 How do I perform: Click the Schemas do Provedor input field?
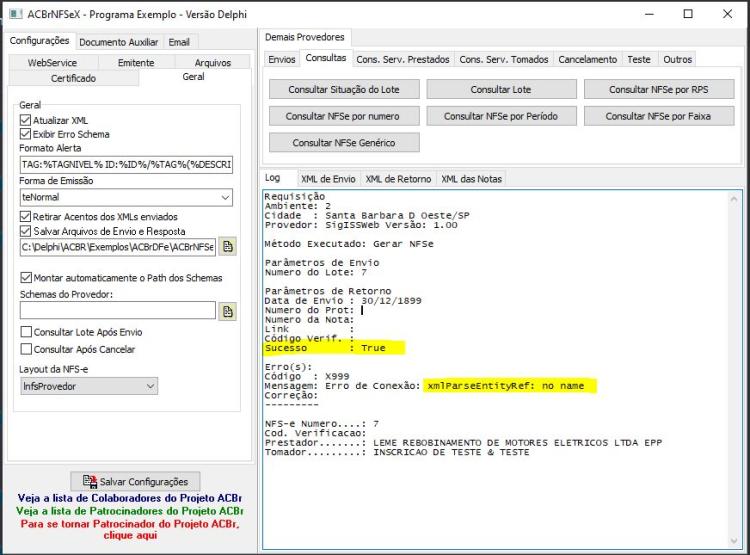tap(118, 311)
